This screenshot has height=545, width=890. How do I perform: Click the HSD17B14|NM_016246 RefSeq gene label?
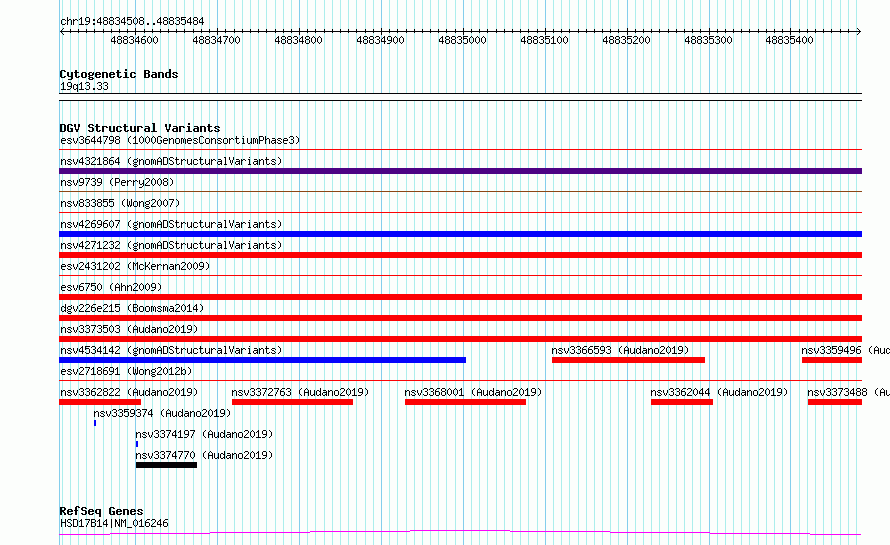coord(114,523)
